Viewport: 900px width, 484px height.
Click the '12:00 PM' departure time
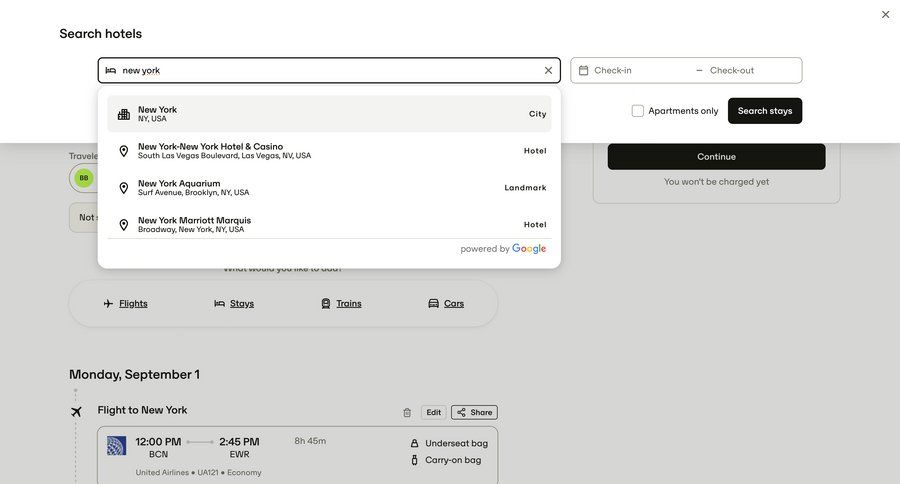(158, 442)
